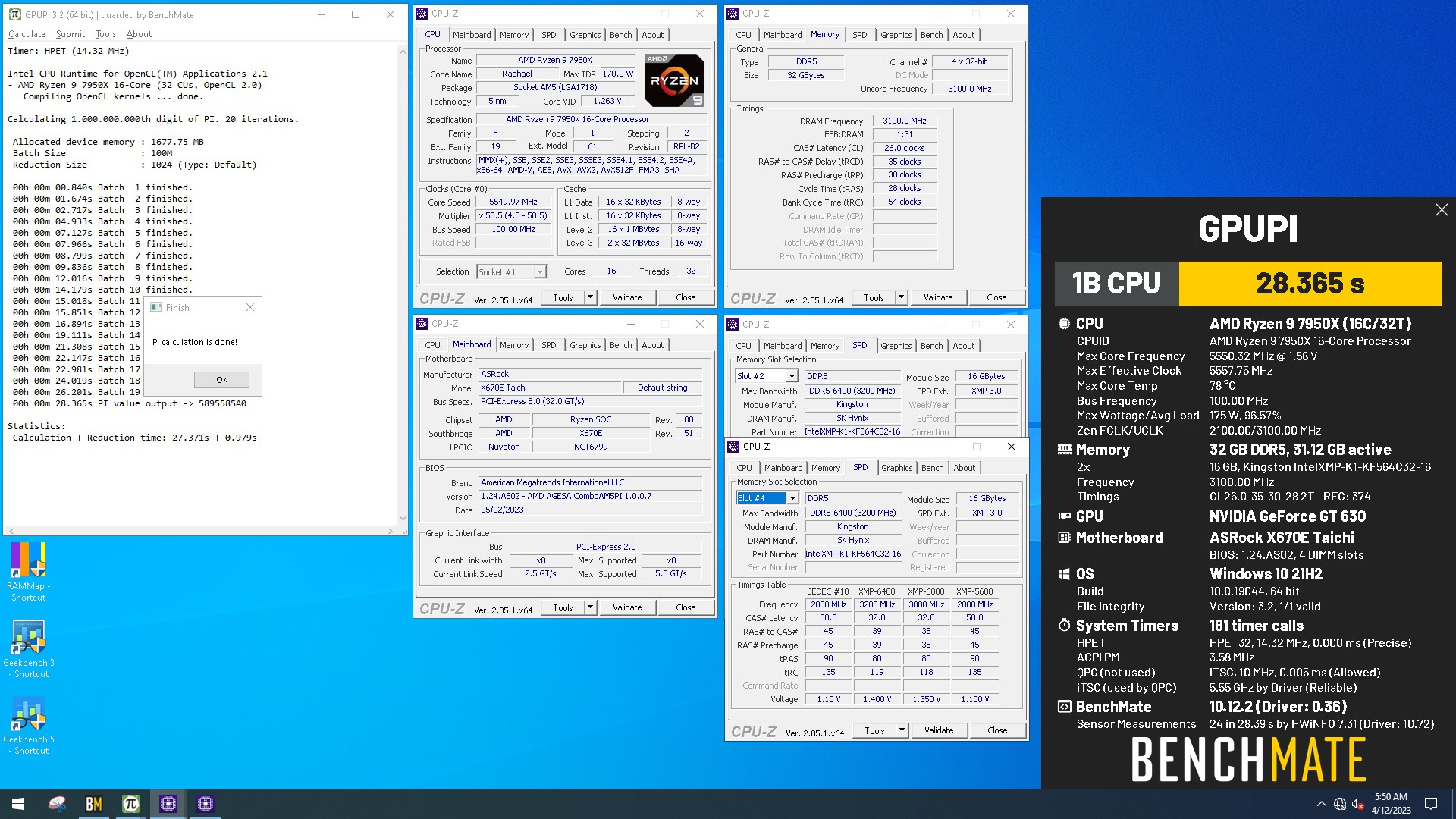
Task: Click DRAM Frequency value 3100.0 MHz
Action: [x=904, y=121]
